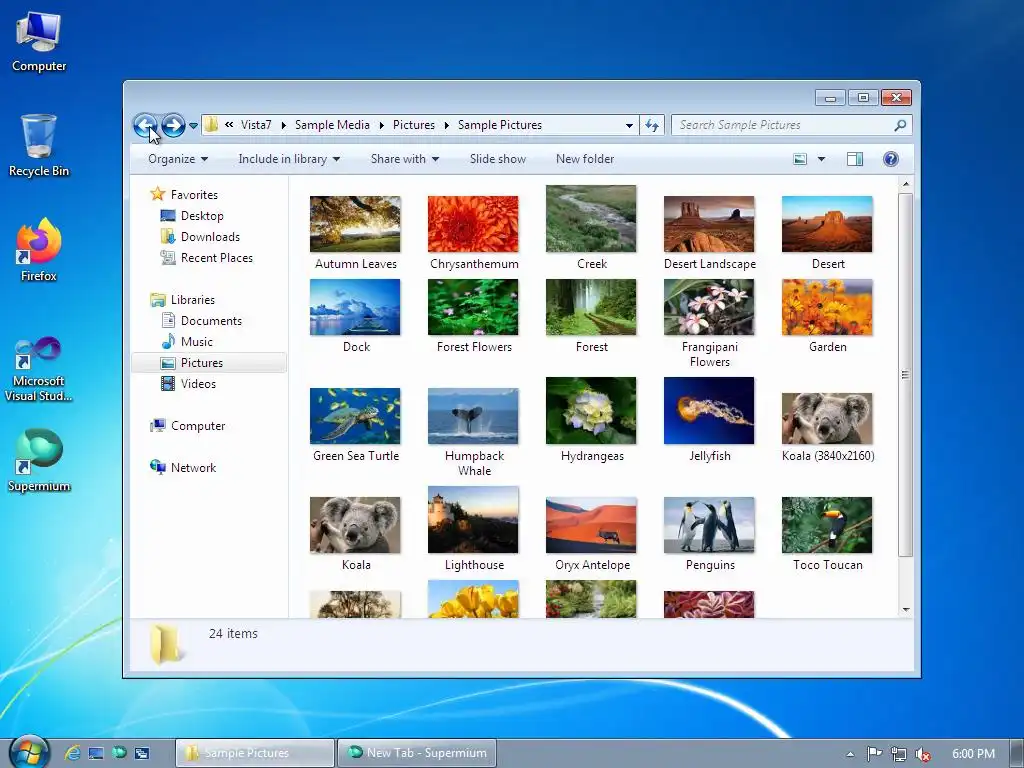Image resolution: width=1024 pixels, height=768 pixels.
Task: Change view using the view icon
Action: click(x=800, y=159)
